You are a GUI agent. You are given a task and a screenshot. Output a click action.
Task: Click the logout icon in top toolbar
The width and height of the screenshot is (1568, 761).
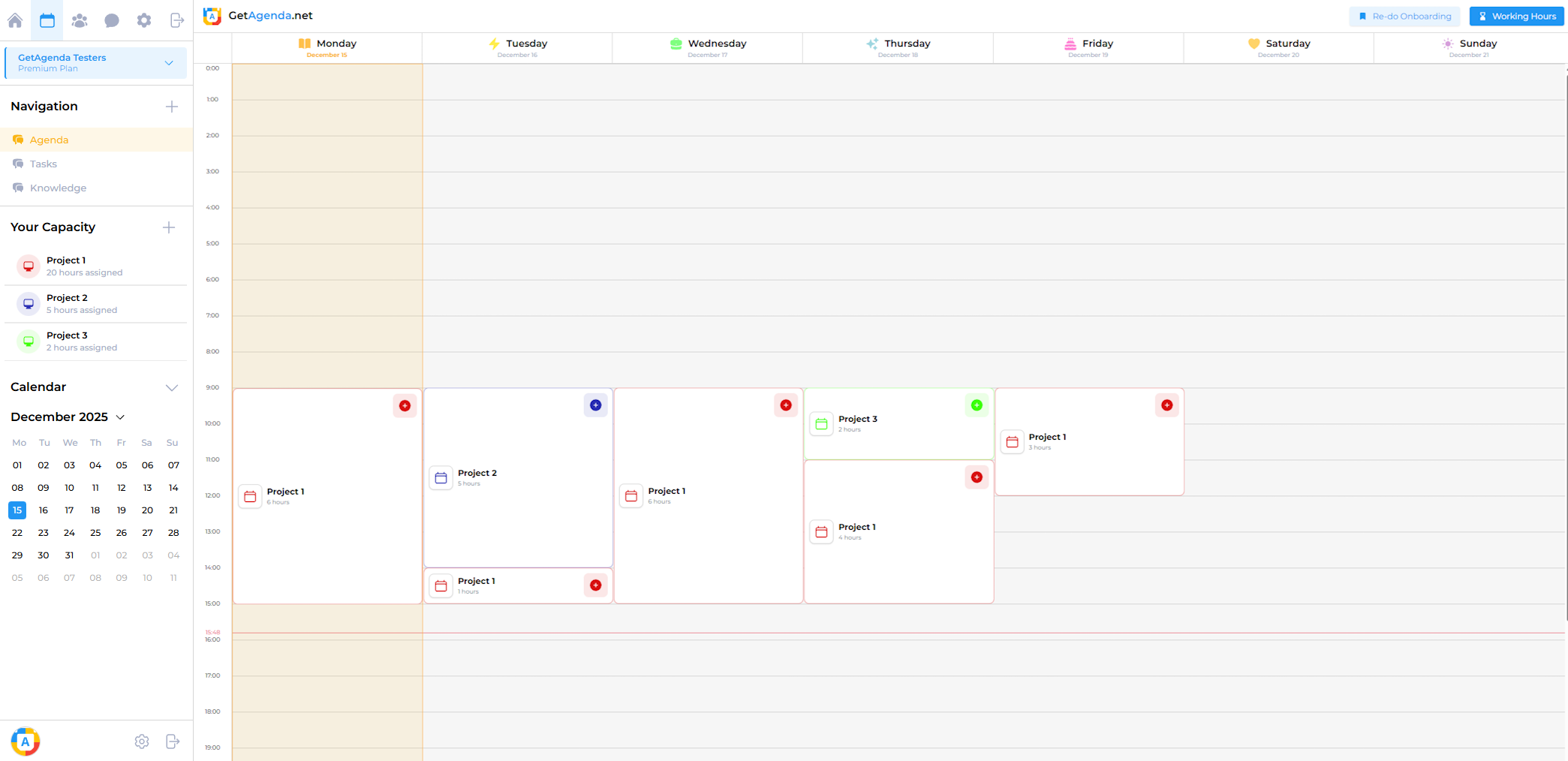(176, 20)
